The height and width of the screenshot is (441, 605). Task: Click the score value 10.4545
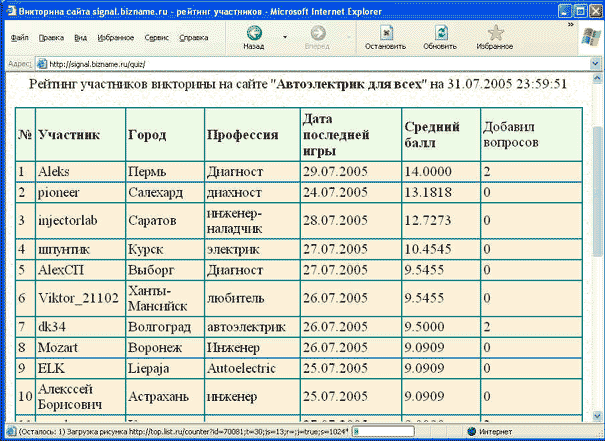(x=428, y=249)
